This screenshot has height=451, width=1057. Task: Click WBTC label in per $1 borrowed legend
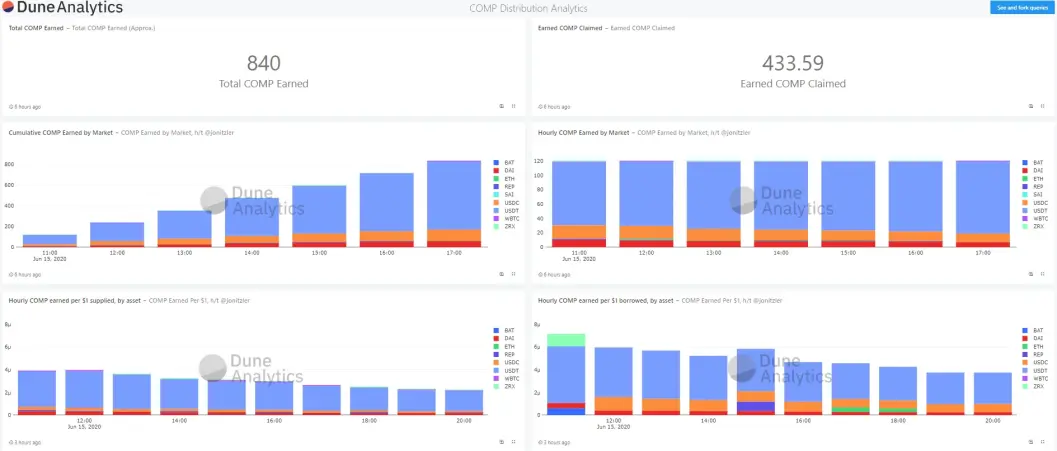pos(1041,378)
